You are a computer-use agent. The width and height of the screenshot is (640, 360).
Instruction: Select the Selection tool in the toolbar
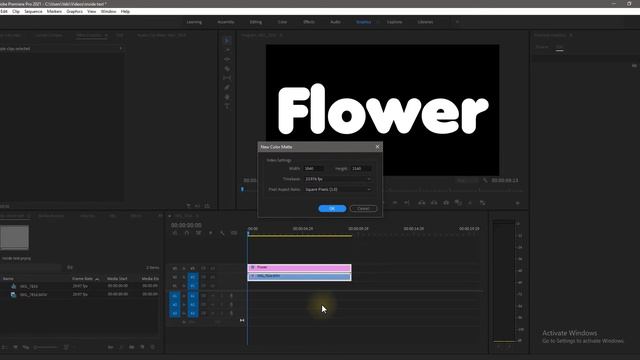tap(227, 40)
